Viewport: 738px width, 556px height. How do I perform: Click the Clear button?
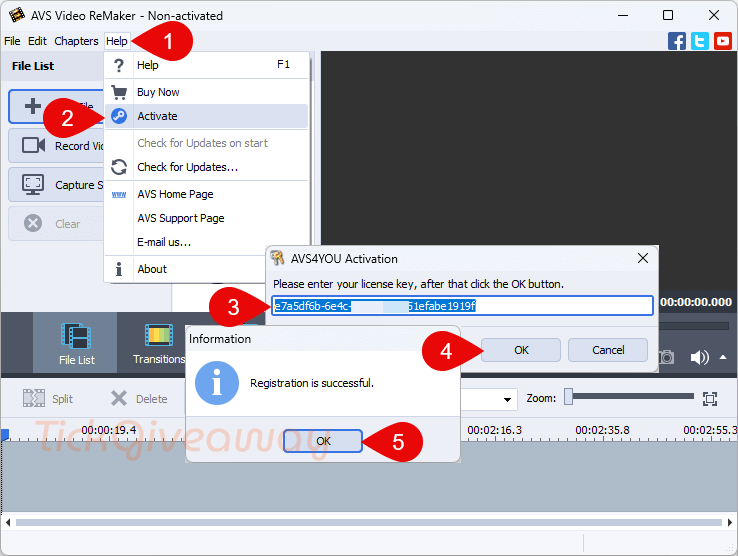pyautogui.click(x=56, y=224)
